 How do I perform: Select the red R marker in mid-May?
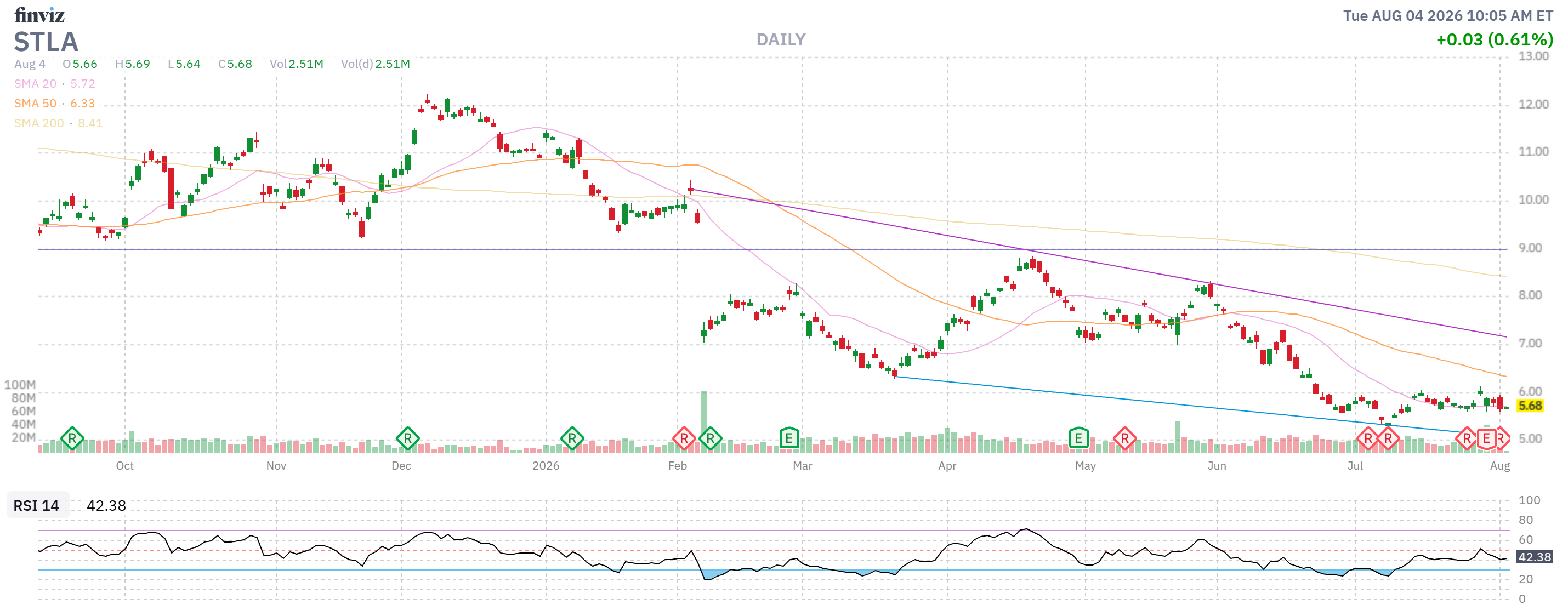1124,438
